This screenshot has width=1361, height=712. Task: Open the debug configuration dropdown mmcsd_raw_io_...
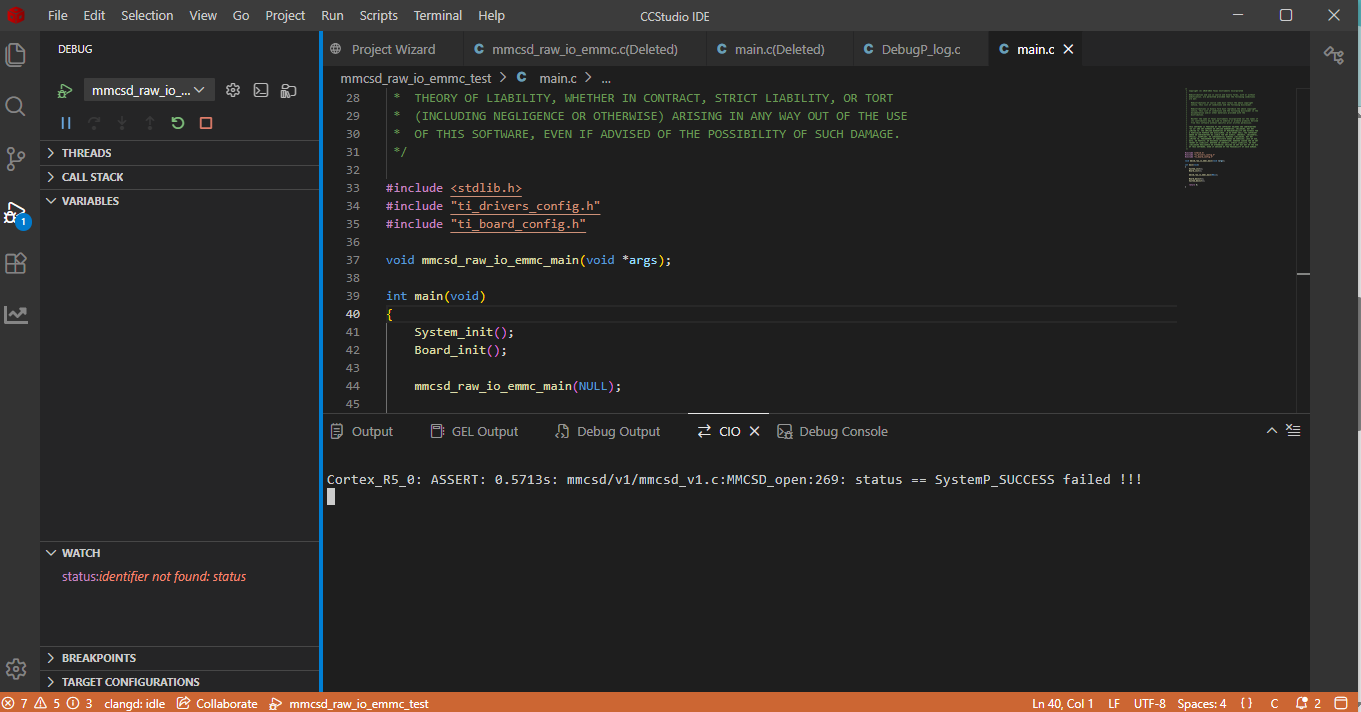(x=149, y=90)
